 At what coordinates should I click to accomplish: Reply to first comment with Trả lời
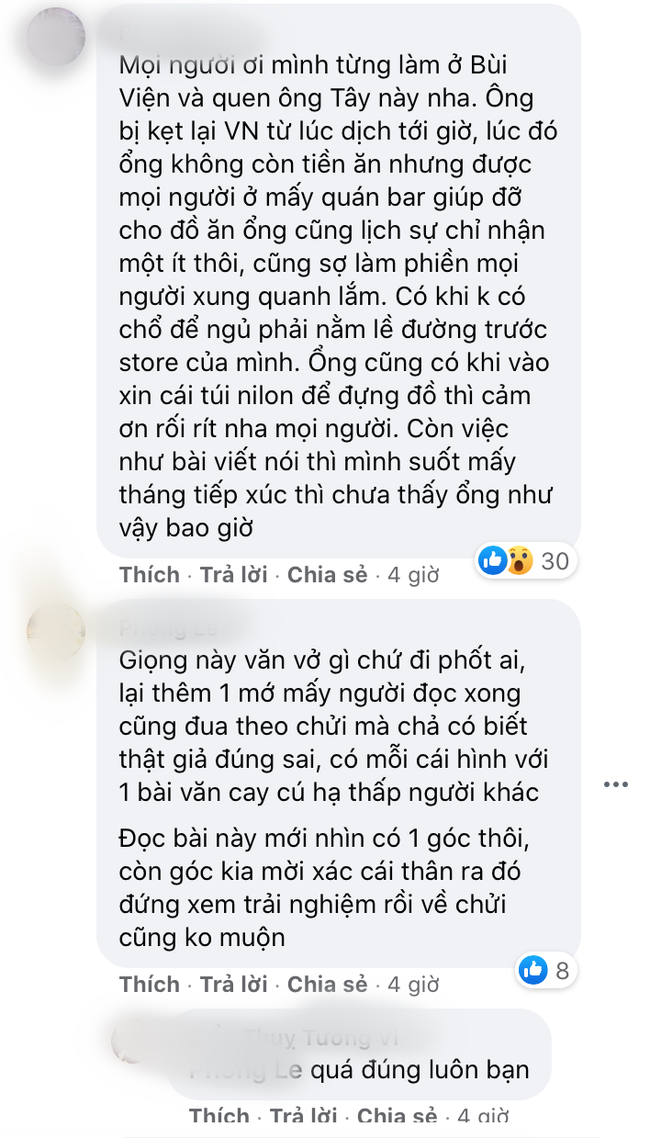coord(234,575)
